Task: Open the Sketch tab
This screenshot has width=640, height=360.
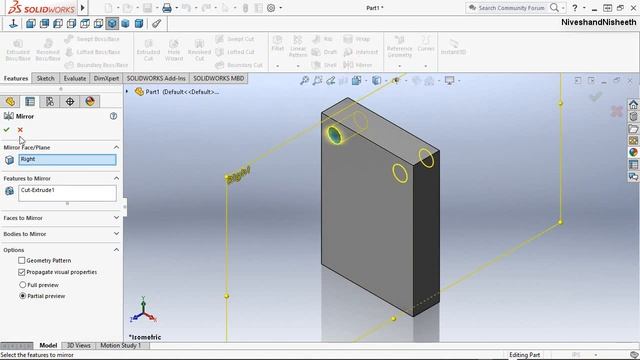Action: [x=45, y=78]
